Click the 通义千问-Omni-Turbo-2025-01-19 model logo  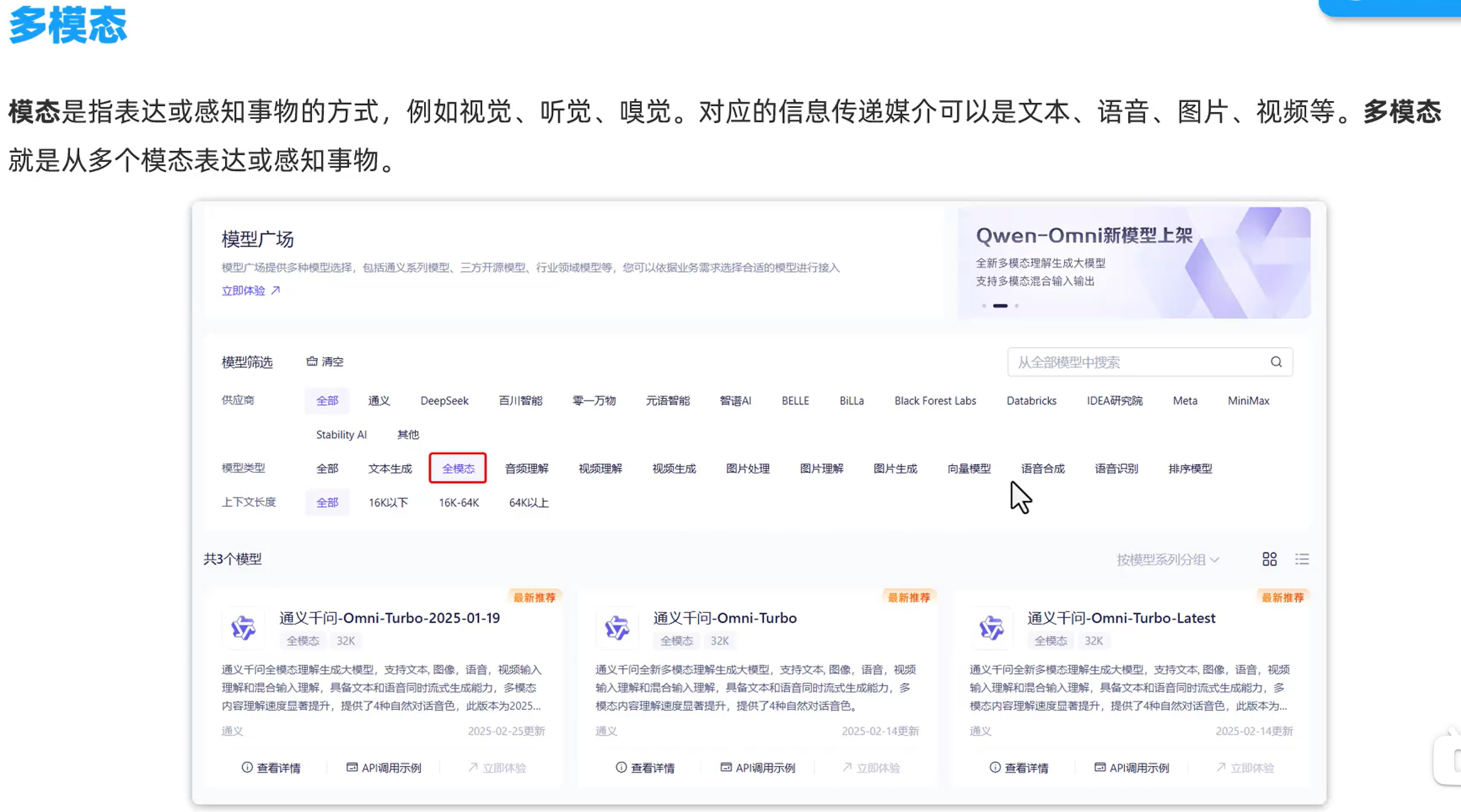243,628
